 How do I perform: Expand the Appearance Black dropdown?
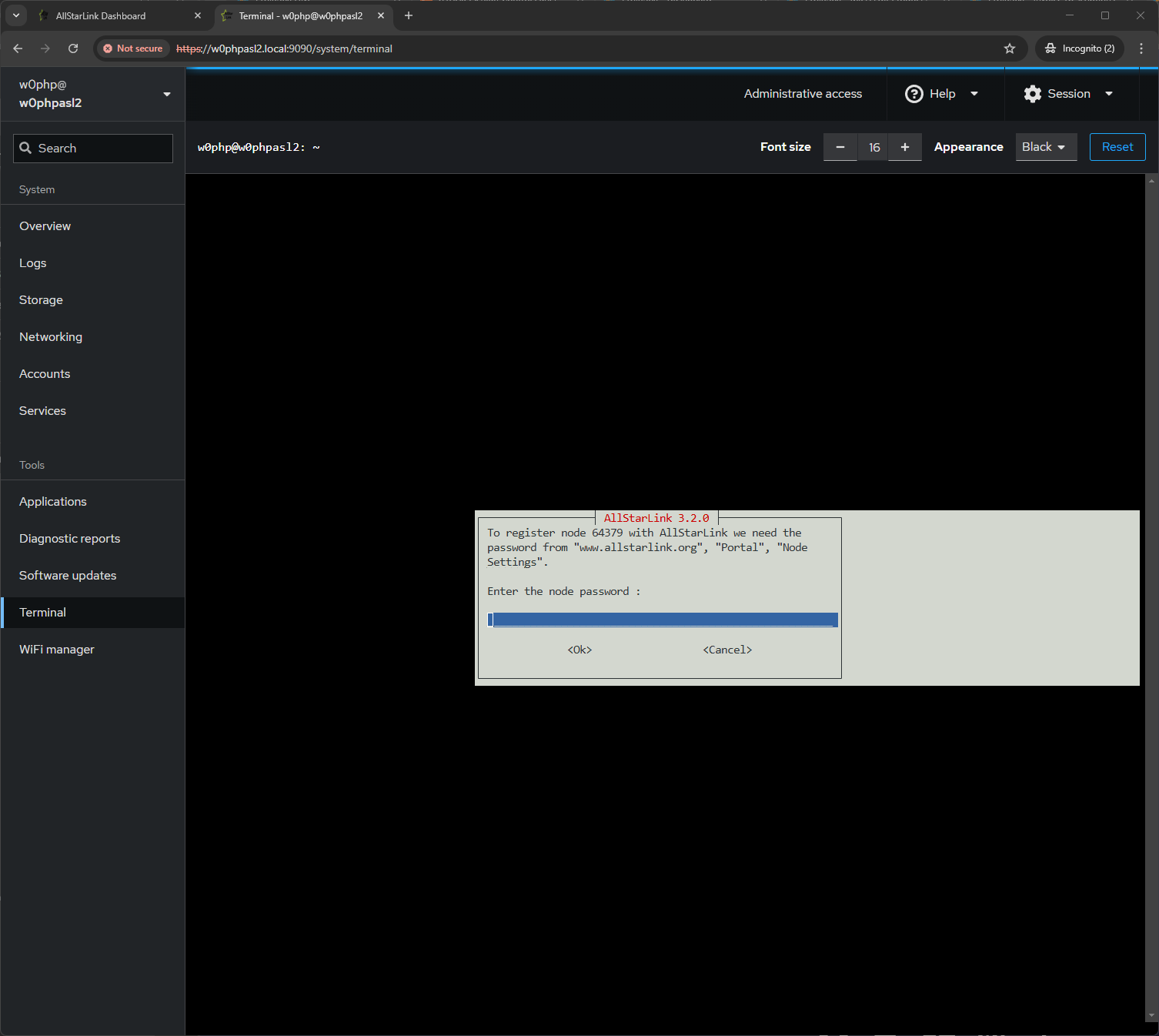(x=1045, y=147)
